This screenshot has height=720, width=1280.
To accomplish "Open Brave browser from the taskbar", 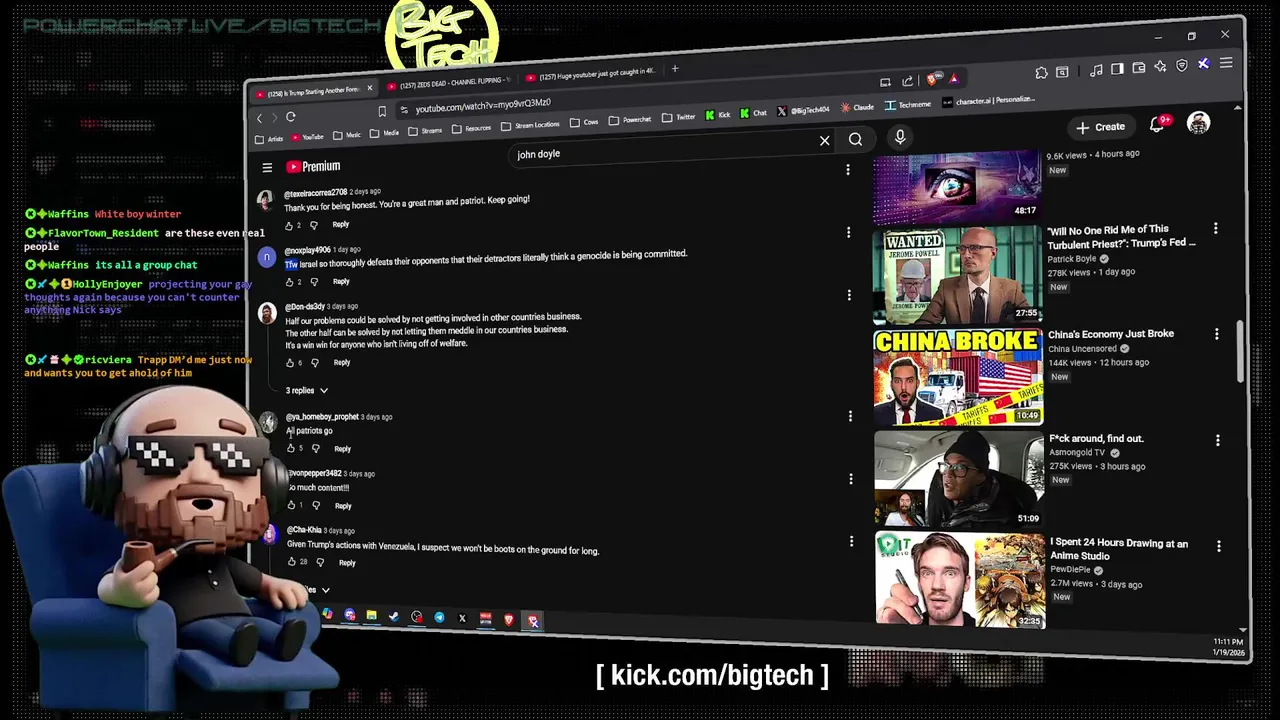I will (509, 620).
